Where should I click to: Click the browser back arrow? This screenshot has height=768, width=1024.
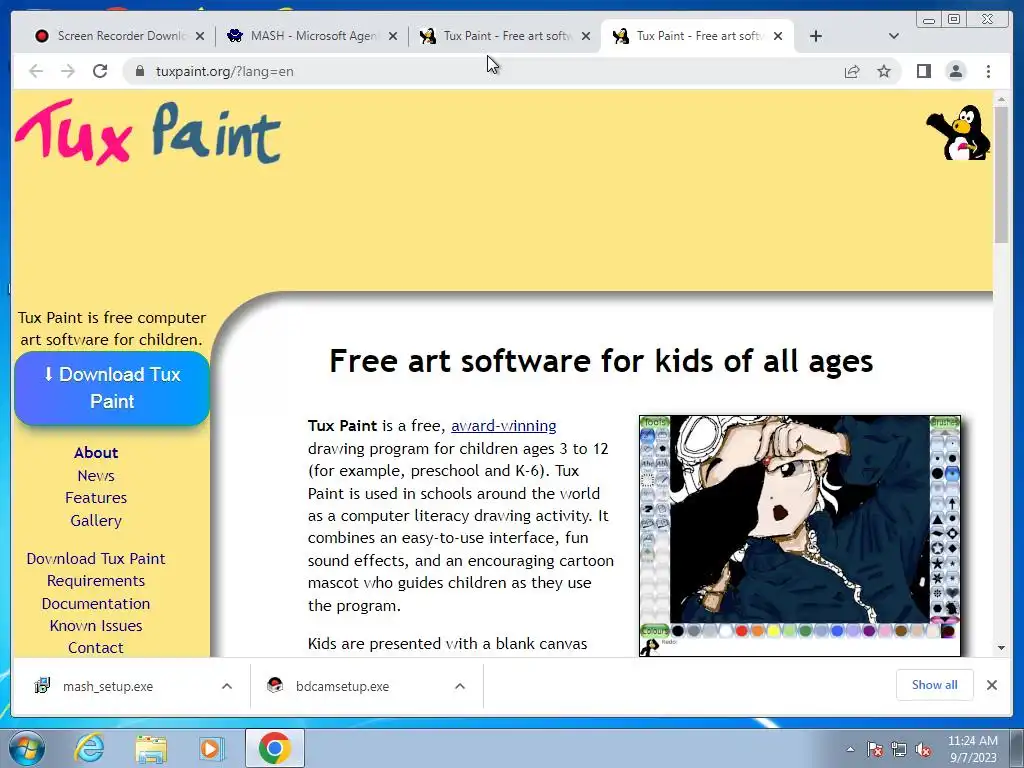coord(36,71)
